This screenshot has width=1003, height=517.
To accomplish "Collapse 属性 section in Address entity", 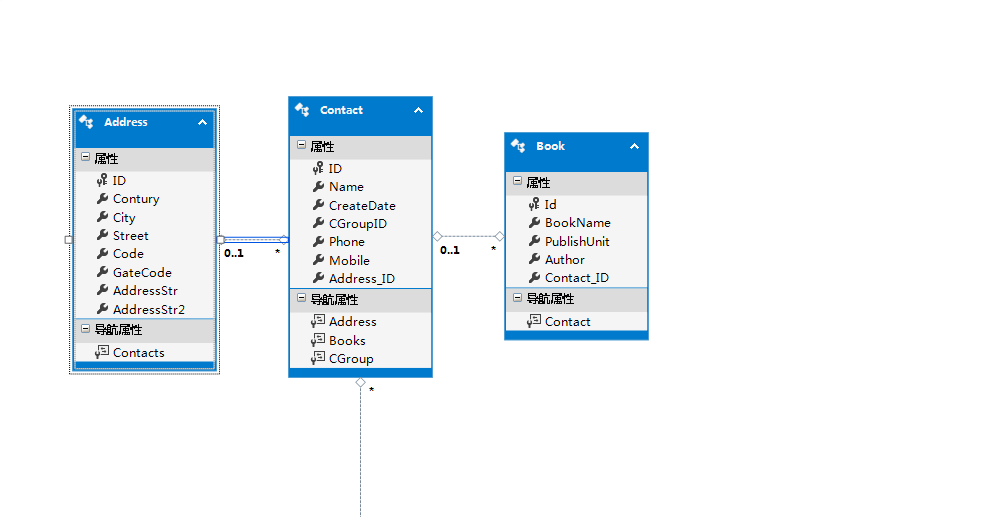I will click(85, 157).
